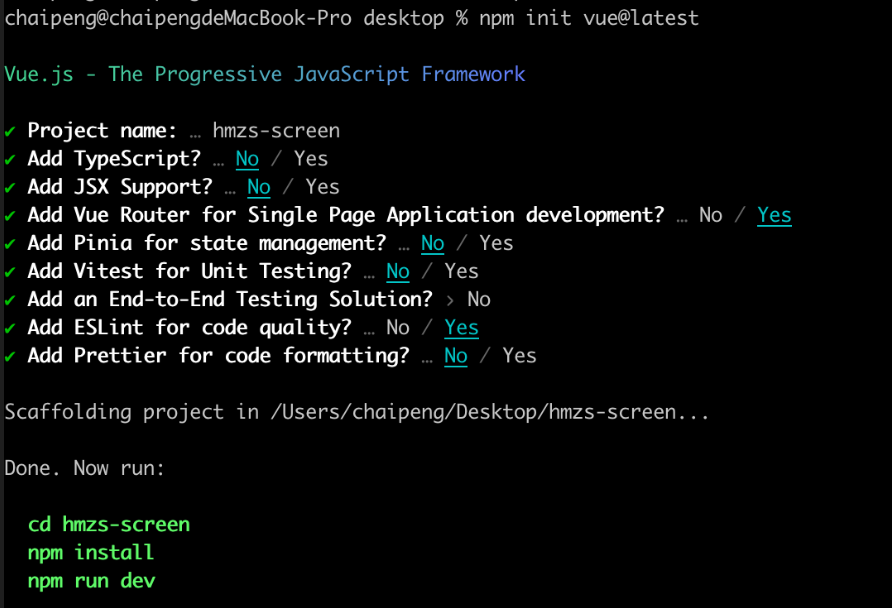The image size is (892, 608).
Task: Click the 'Project name:' prompt label
Action: click(102, 131)
